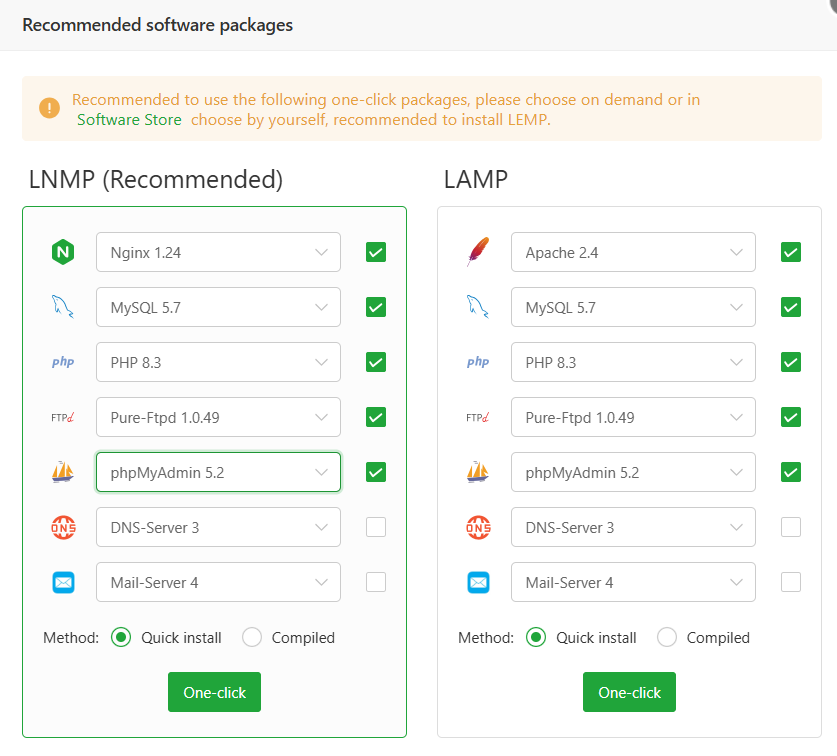The width and height of the screenshot is (837, 756).
Task: Click the Mail-Server envelope icon in LAMP
Action: (x=478, y=582)
